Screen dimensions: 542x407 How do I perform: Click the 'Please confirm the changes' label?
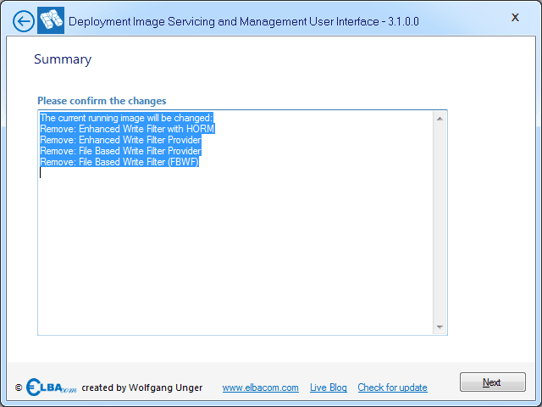102,101
